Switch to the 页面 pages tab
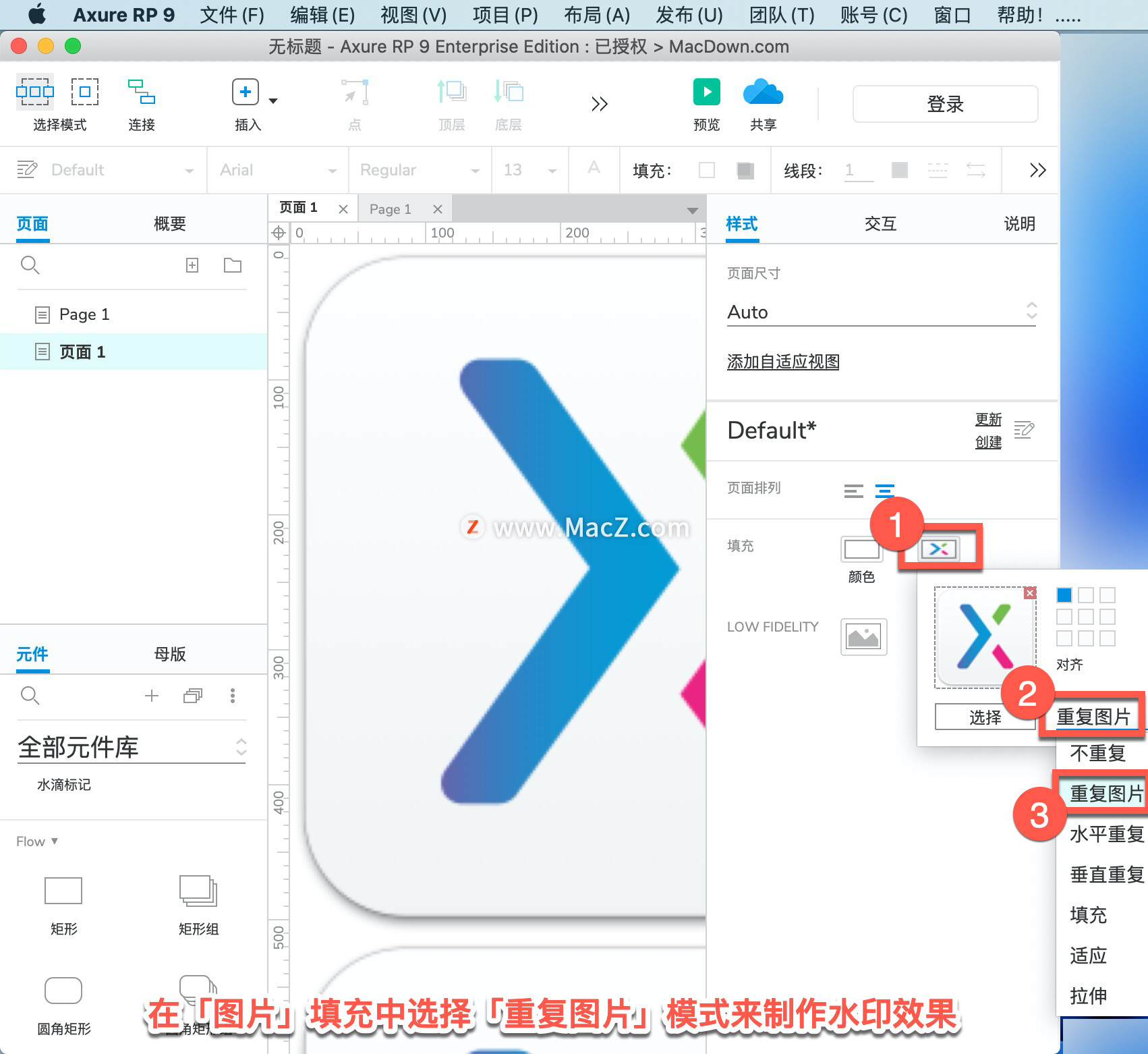The image size is (1148, 1054). point(32,224)
